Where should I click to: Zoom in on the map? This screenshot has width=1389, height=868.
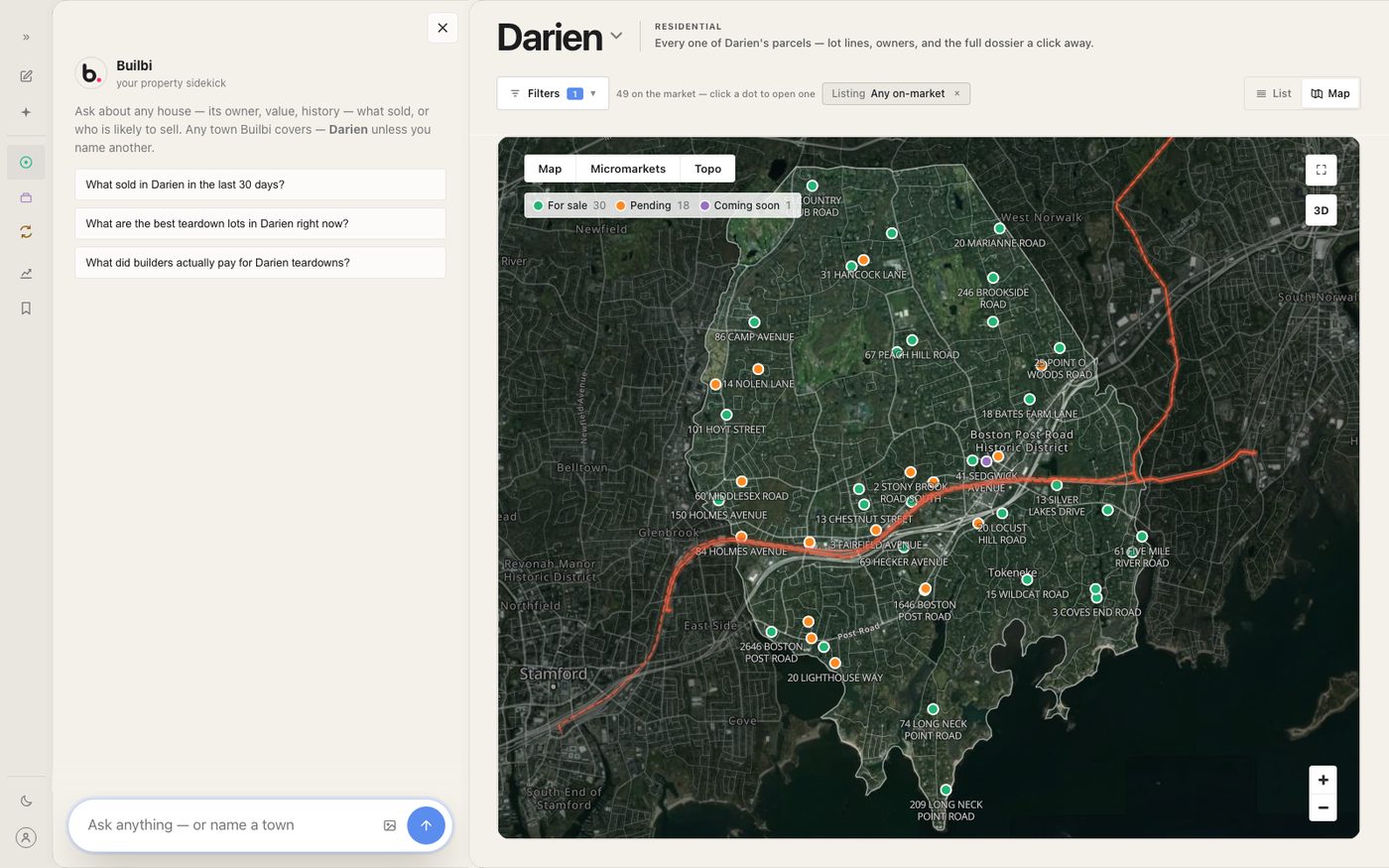[1323, 780]
